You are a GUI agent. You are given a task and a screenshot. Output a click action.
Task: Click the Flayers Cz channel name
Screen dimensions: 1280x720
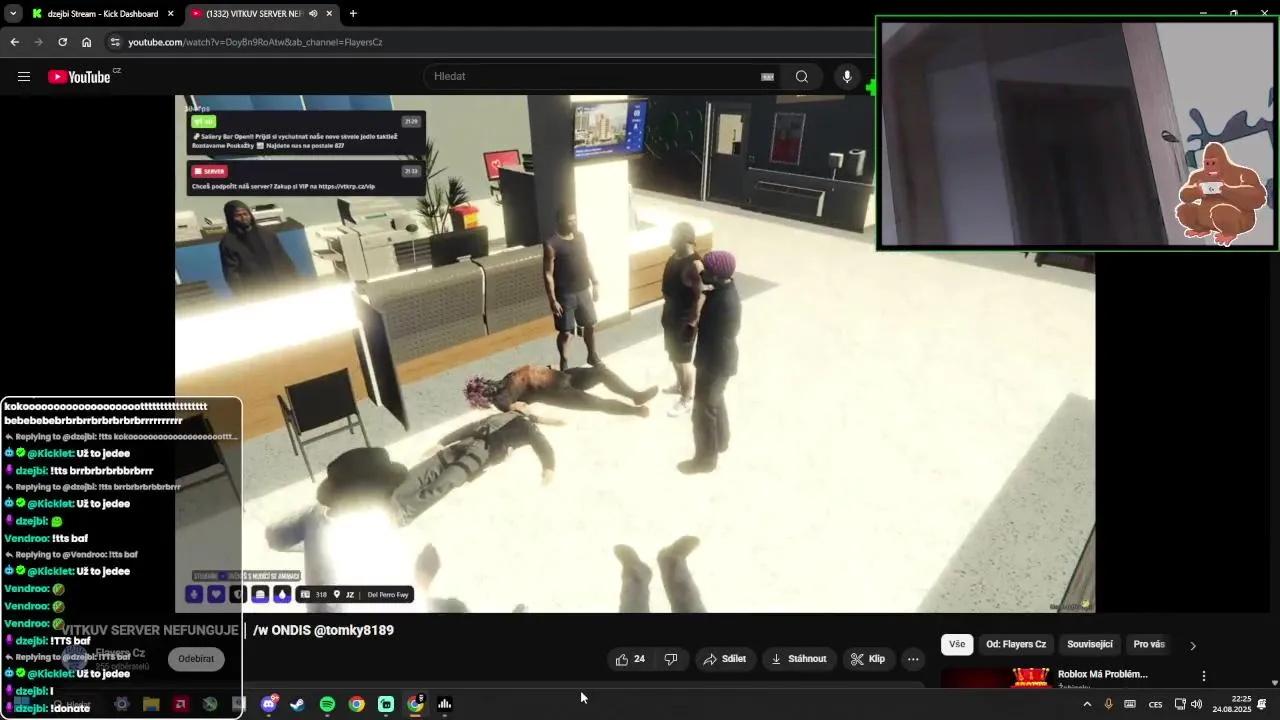click(x=120, y=653)
